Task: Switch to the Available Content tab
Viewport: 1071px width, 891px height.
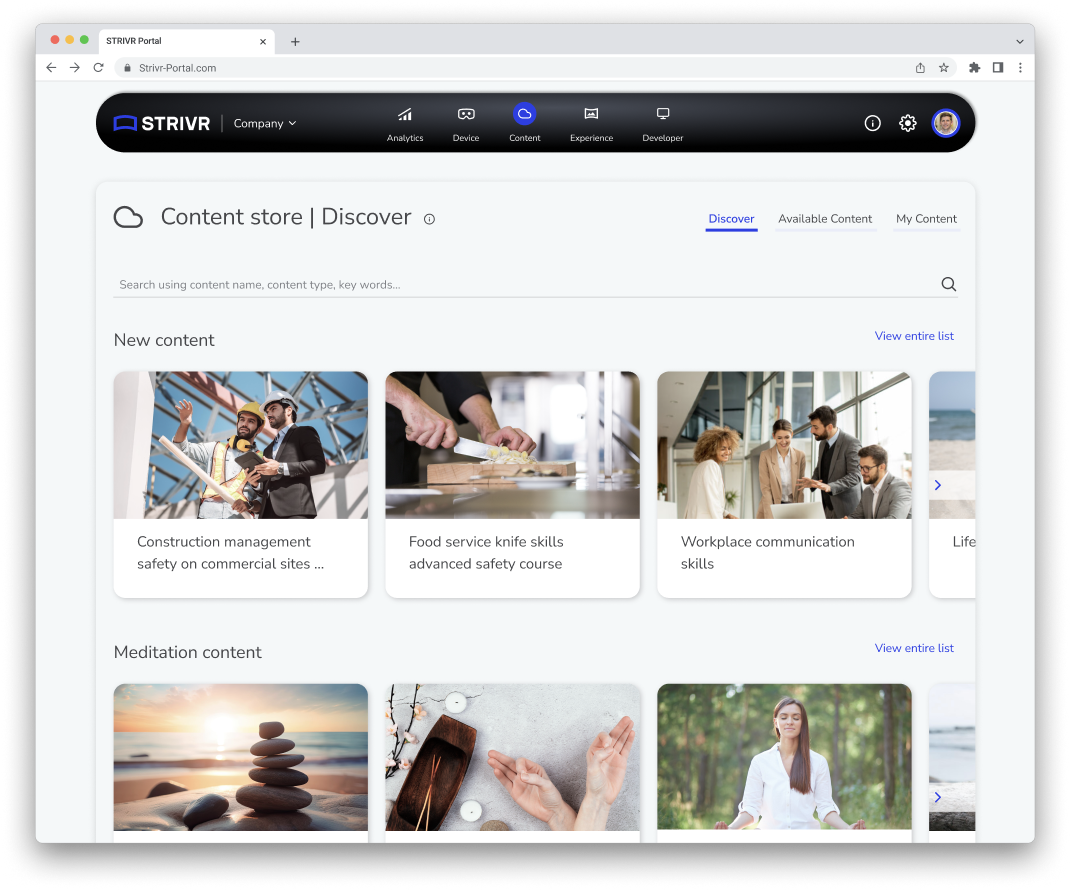Action: tap(825, 219)
